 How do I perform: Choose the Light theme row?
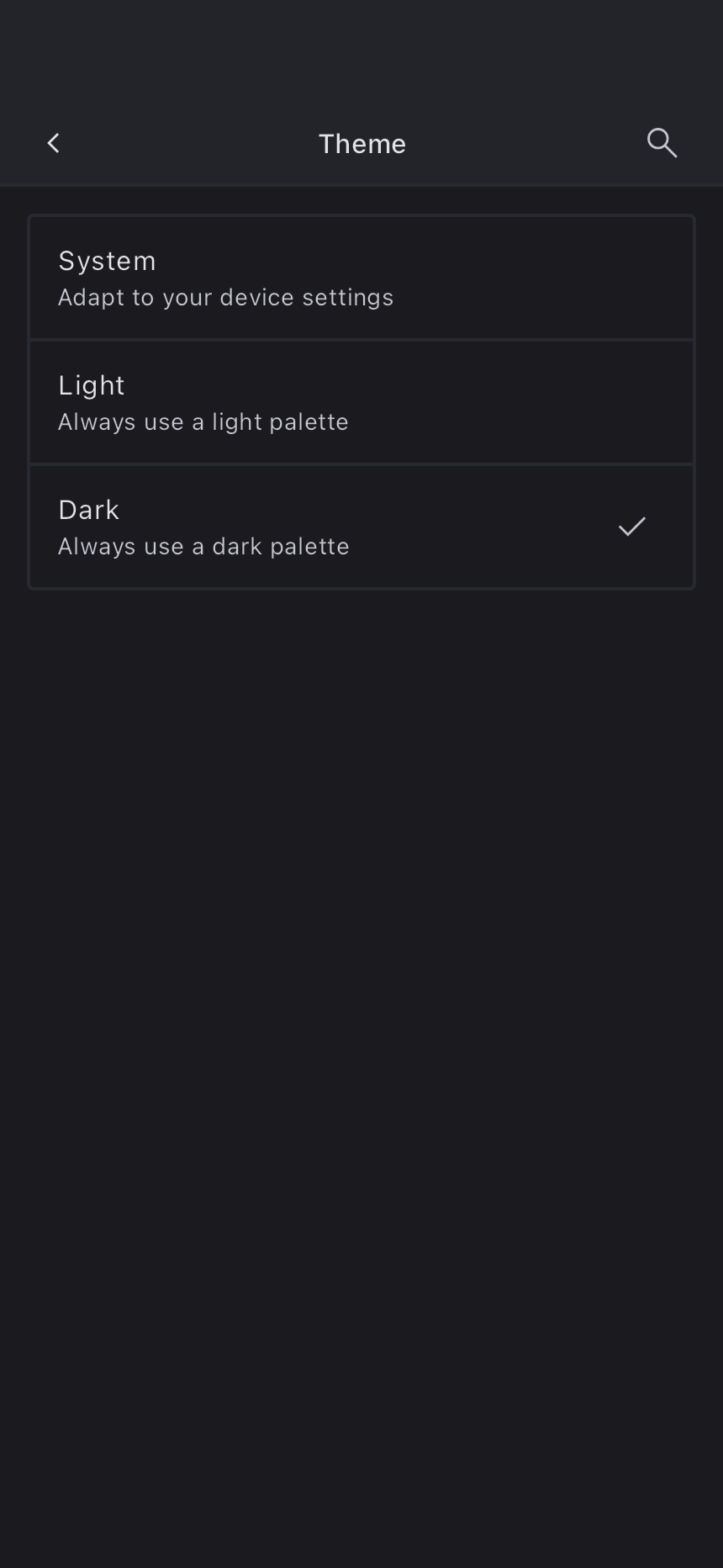(x=361, y=402)
